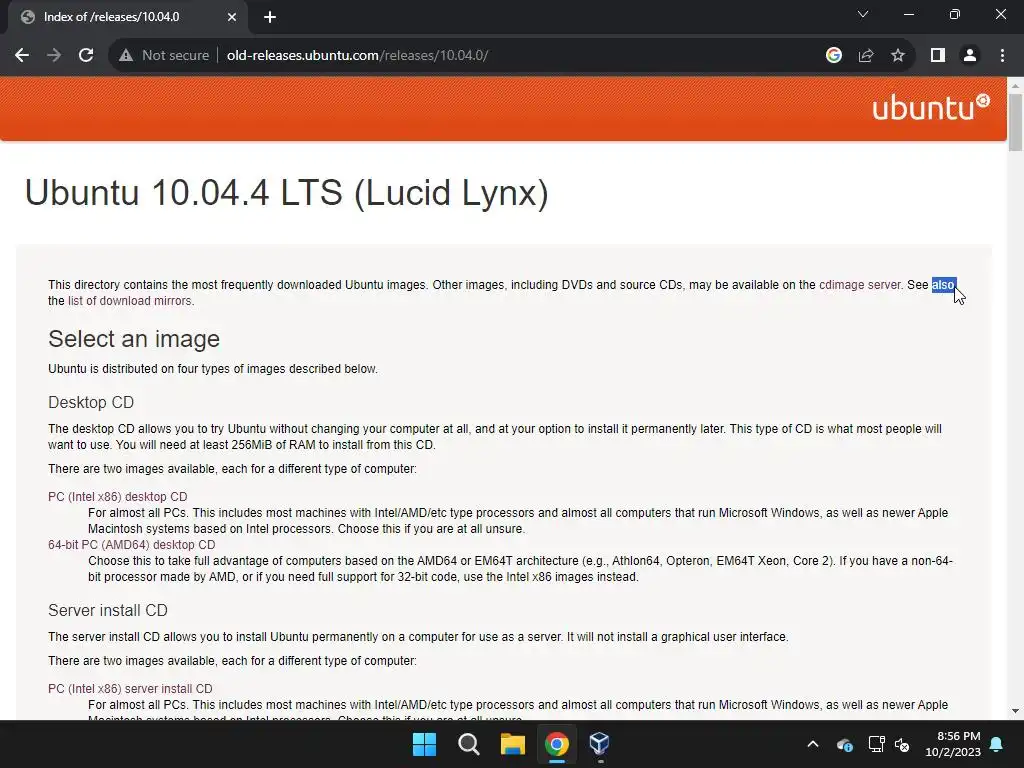Click the Ubuntu 10.04.4 LTS page heading
Screen dimensions: 1024x768
pos(286,193)
